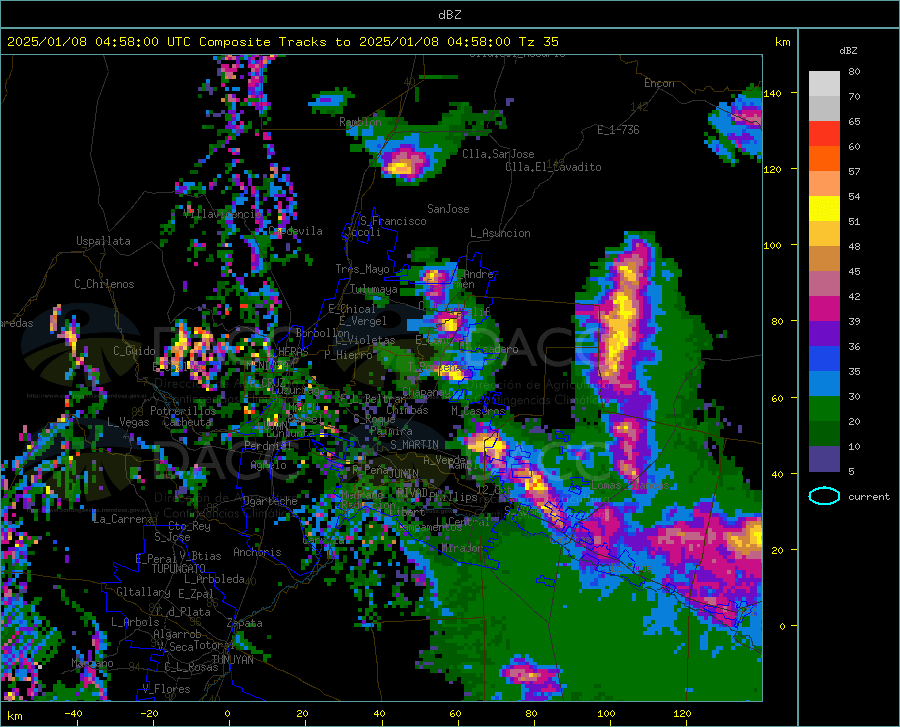
Task: Click the 'Palmira' map label
Action: [x=391, y=431]
